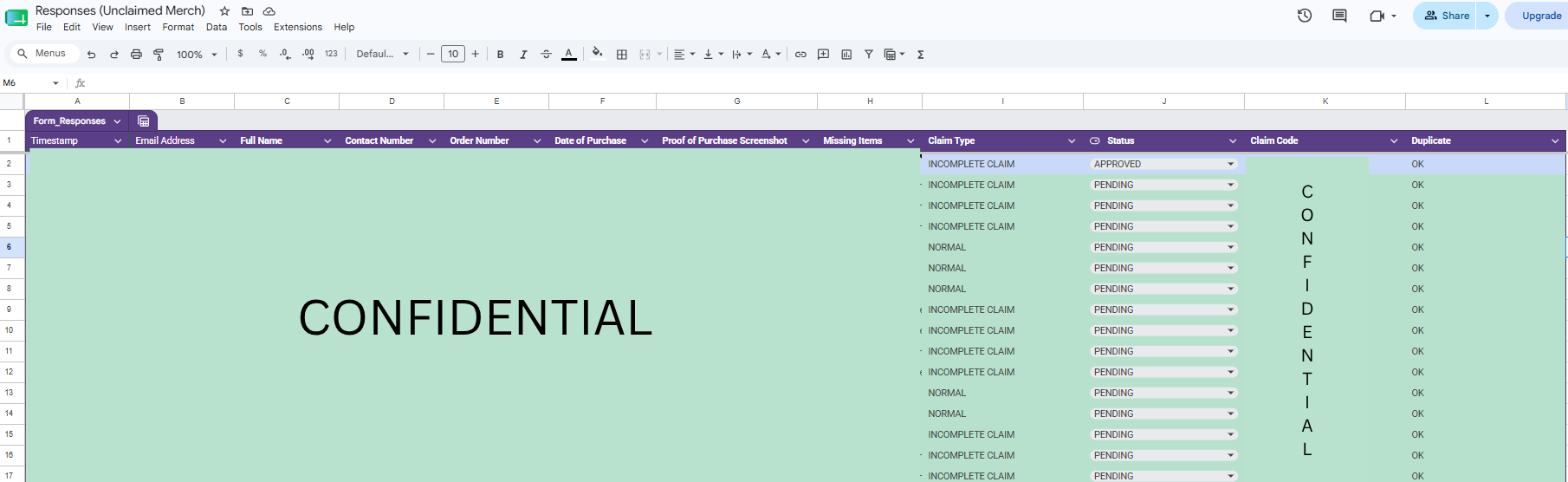
Task: Select column G header
Action: coord(737,101)
